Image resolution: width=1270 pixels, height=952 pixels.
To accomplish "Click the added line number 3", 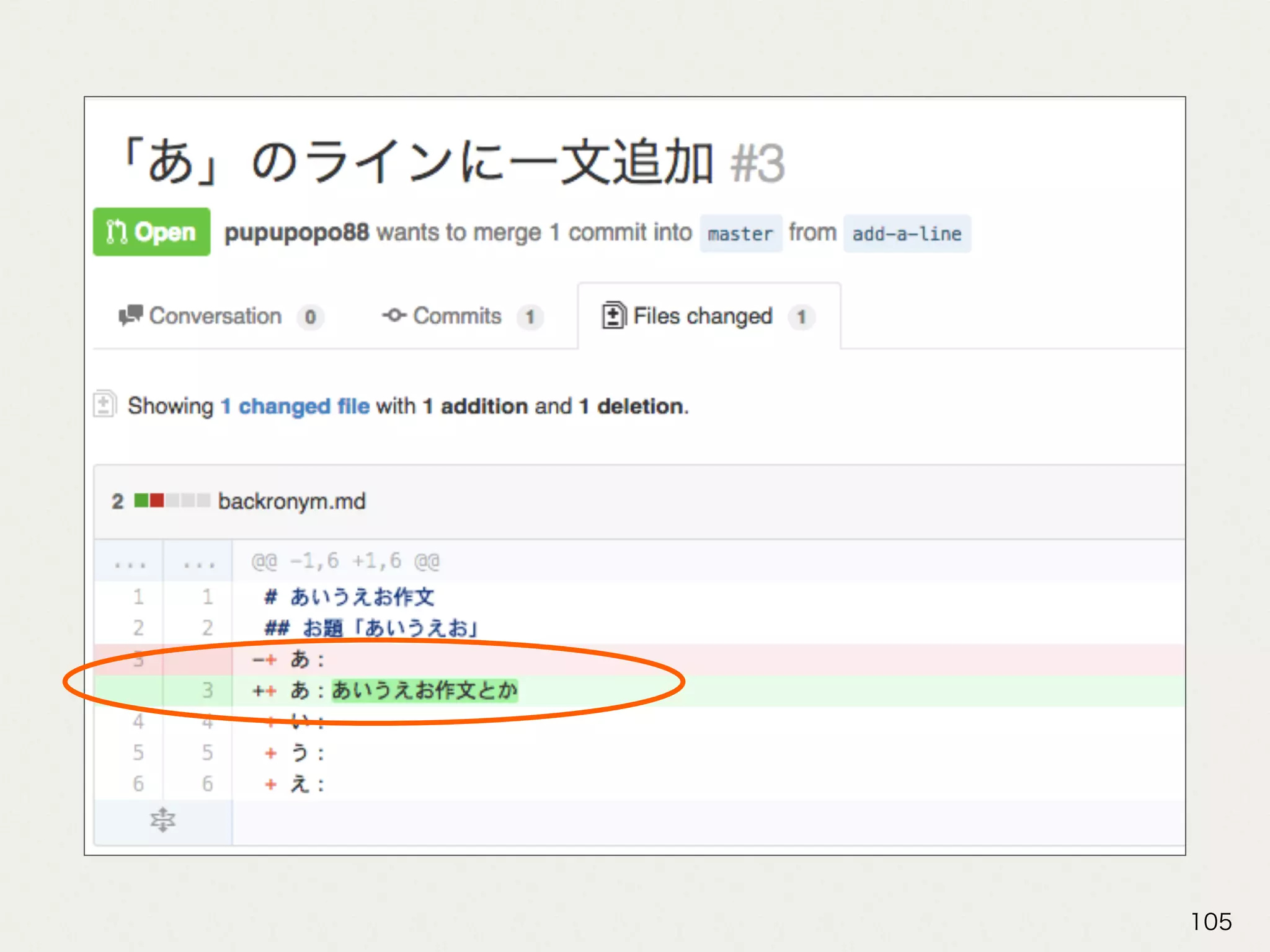I will (207, 690).
